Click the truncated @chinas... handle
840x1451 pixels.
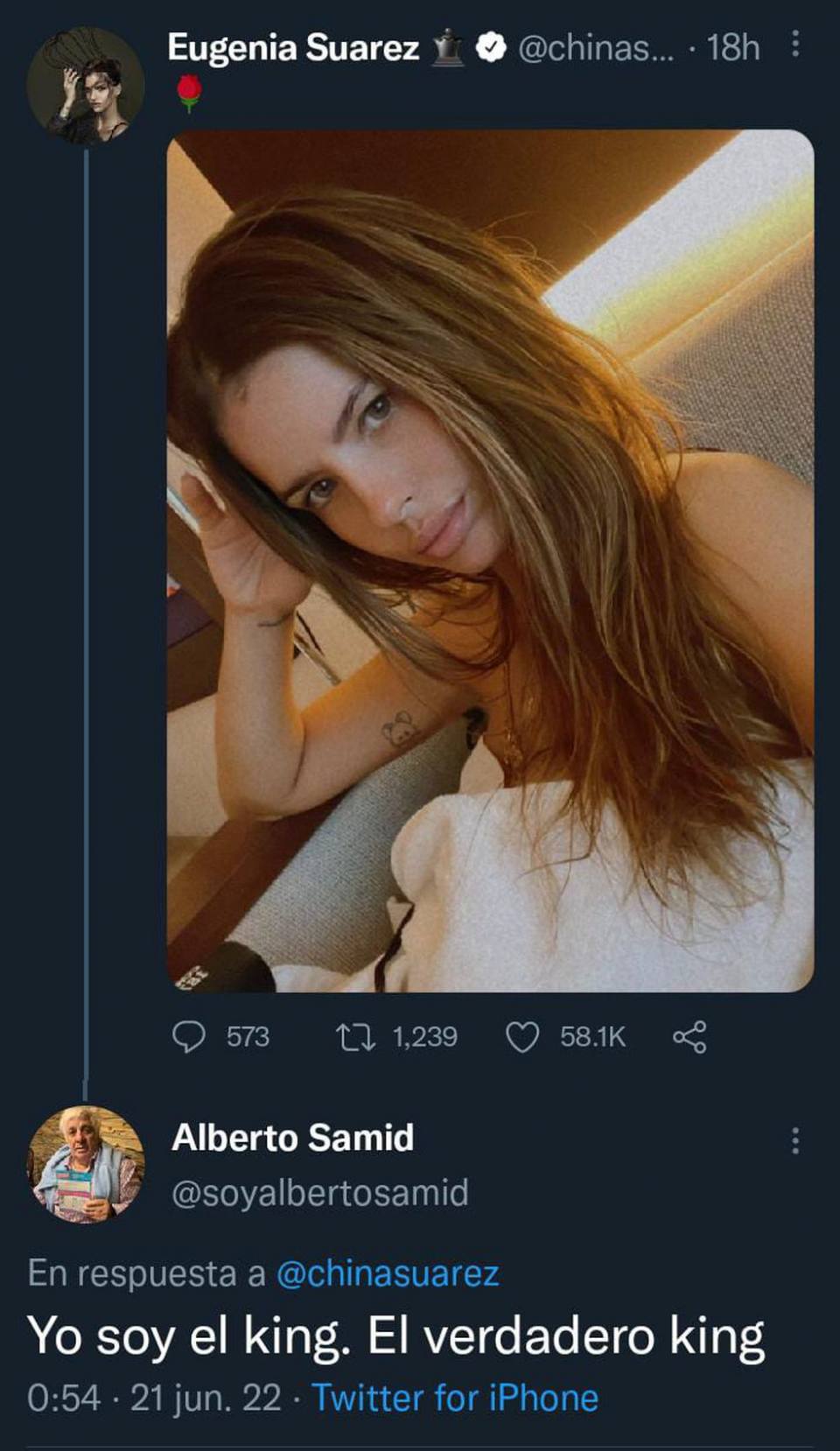[596, 47]
